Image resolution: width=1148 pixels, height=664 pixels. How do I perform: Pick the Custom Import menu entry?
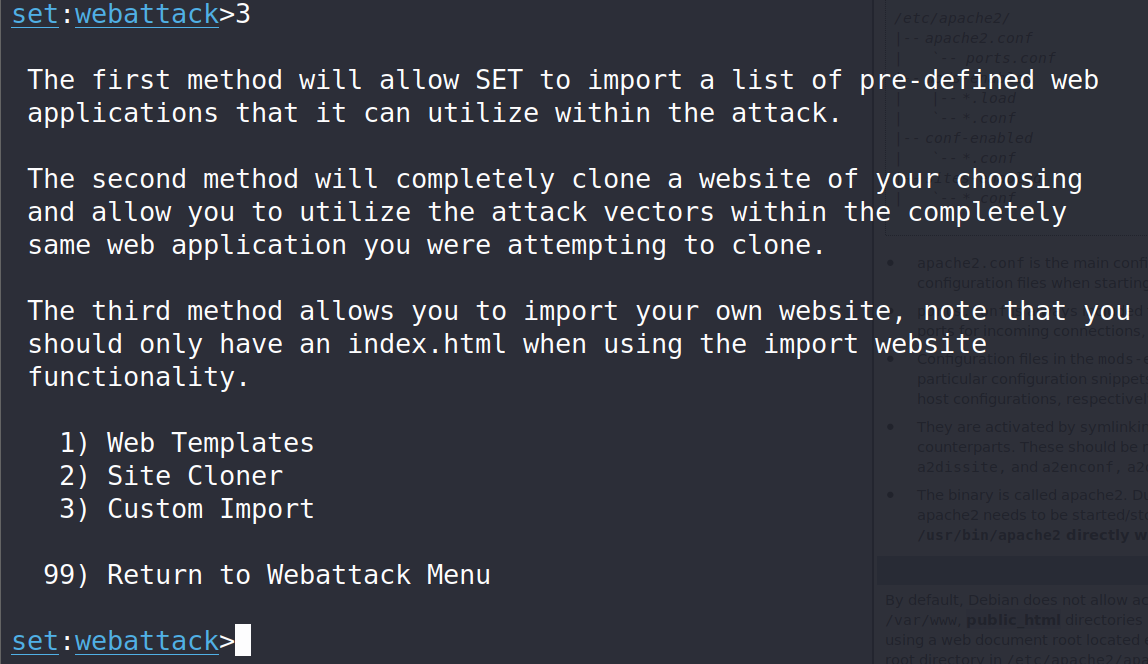click(210, 509)
